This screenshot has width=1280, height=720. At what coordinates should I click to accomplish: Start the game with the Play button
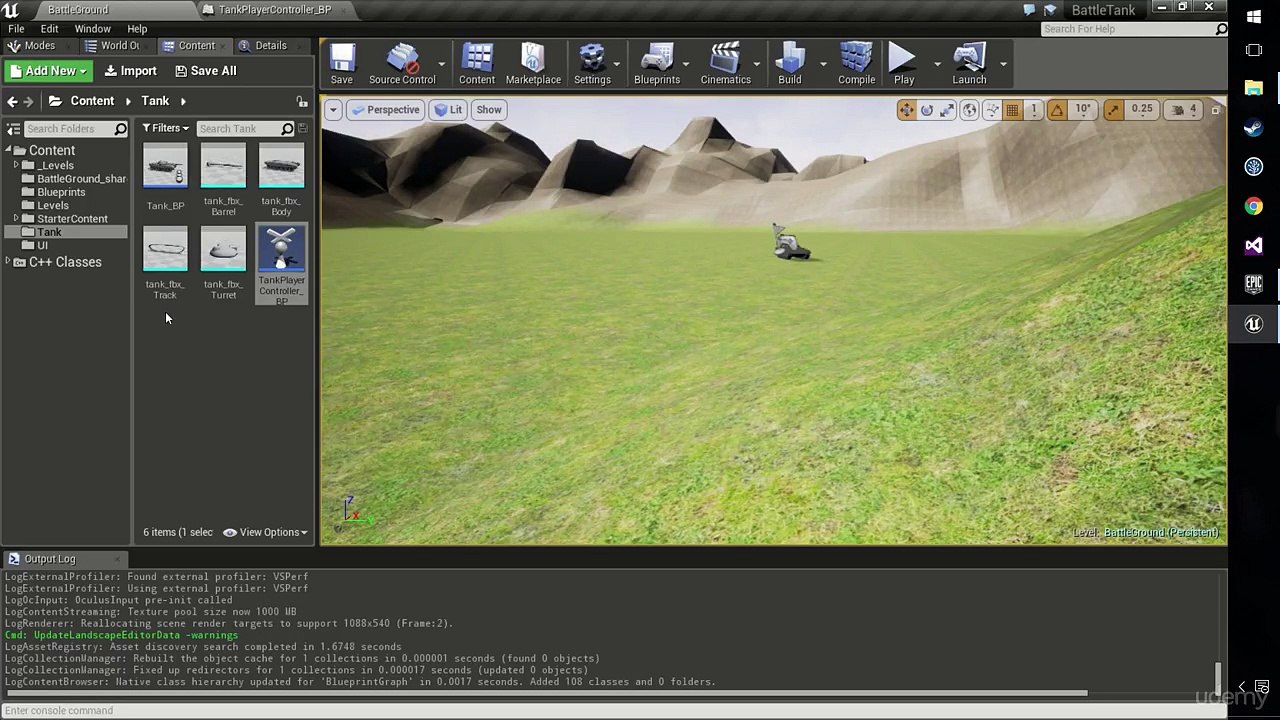[x=904, y=64]
